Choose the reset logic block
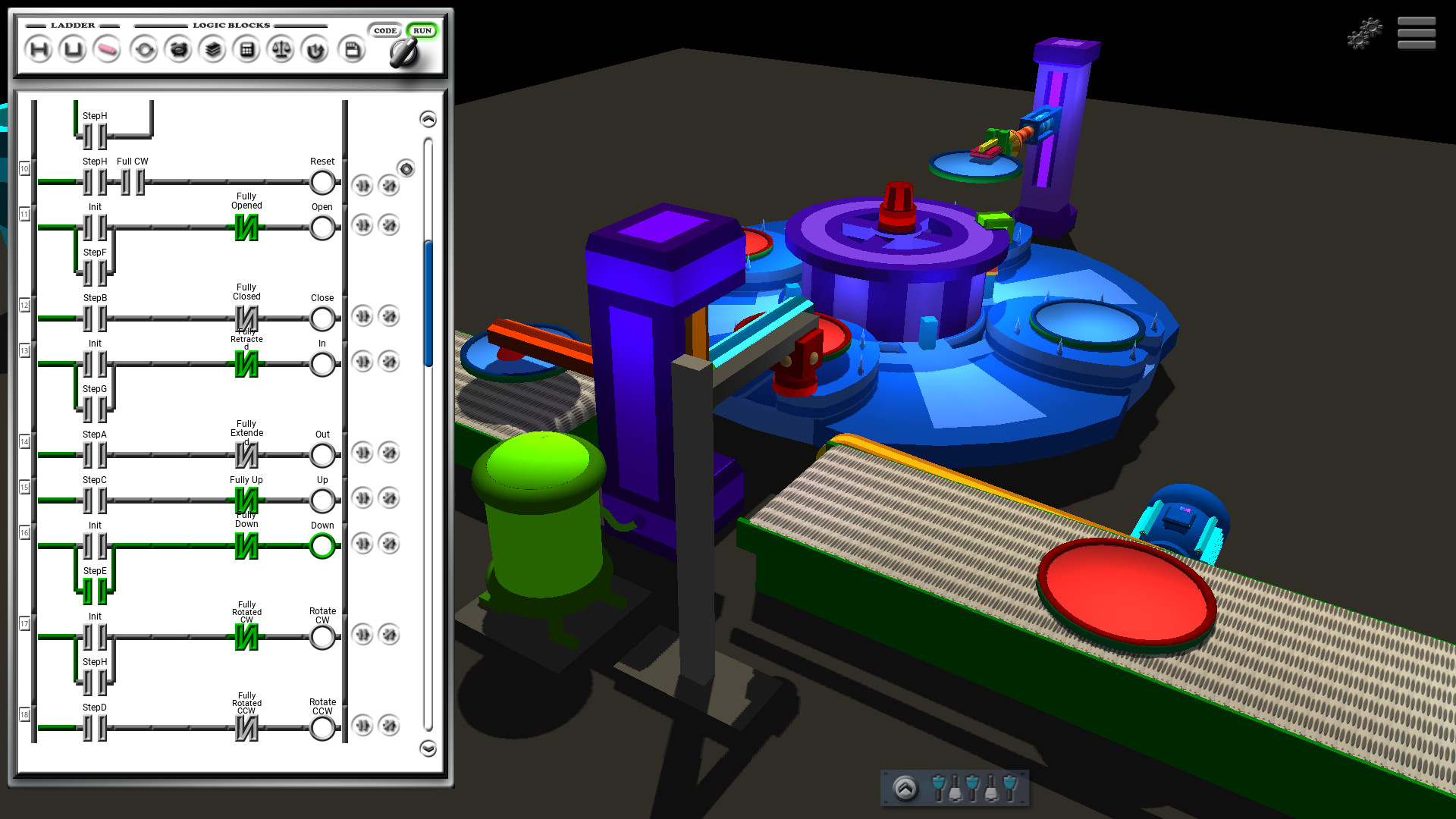The height and width of the screenshot is (819, 1456). 313,49
